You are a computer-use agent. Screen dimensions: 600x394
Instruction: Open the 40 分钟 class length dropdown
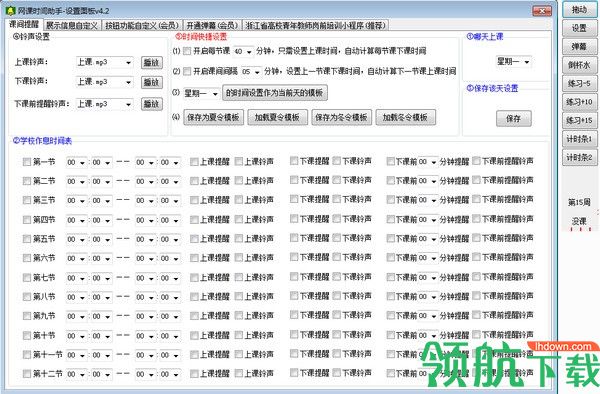tap(243, 51)
